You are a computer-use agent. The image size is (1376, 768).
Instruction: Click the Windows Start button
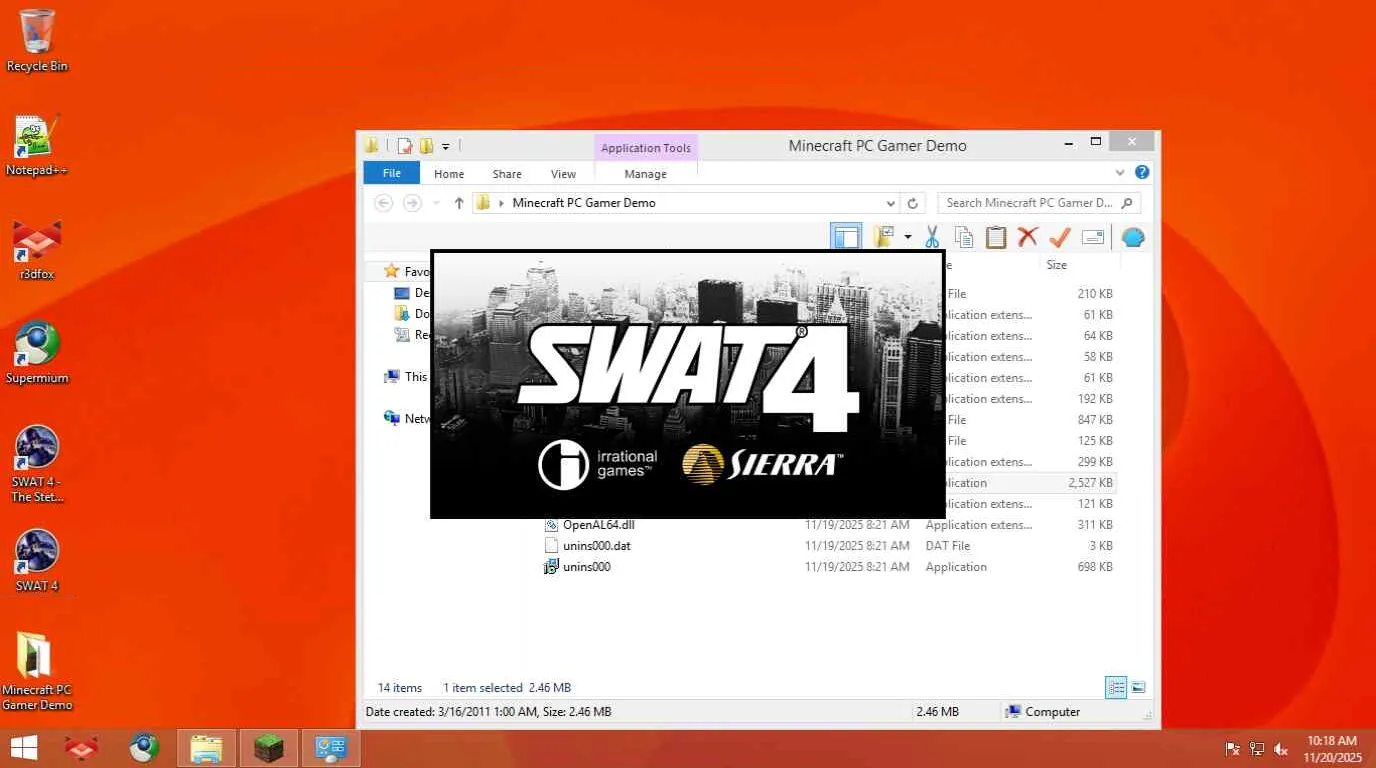coord(23,748)
